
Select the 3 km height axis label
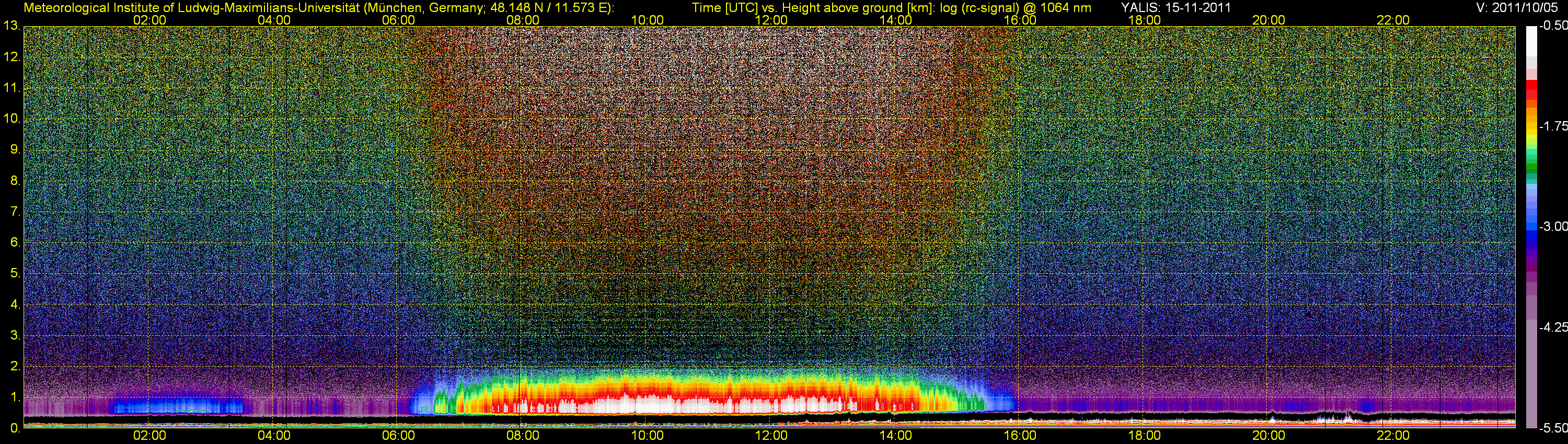pos(15,335)
